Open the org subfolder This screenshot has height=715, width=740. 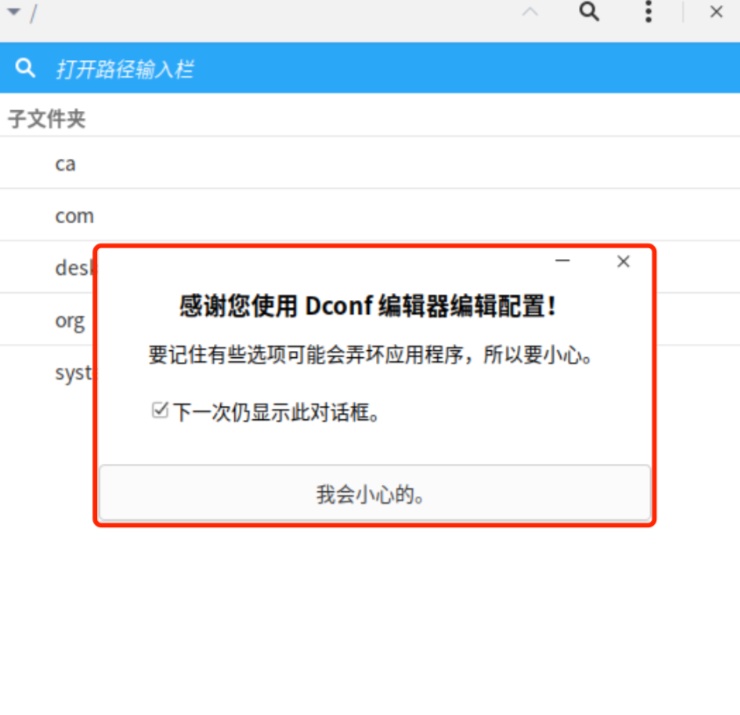coord(47,320)
